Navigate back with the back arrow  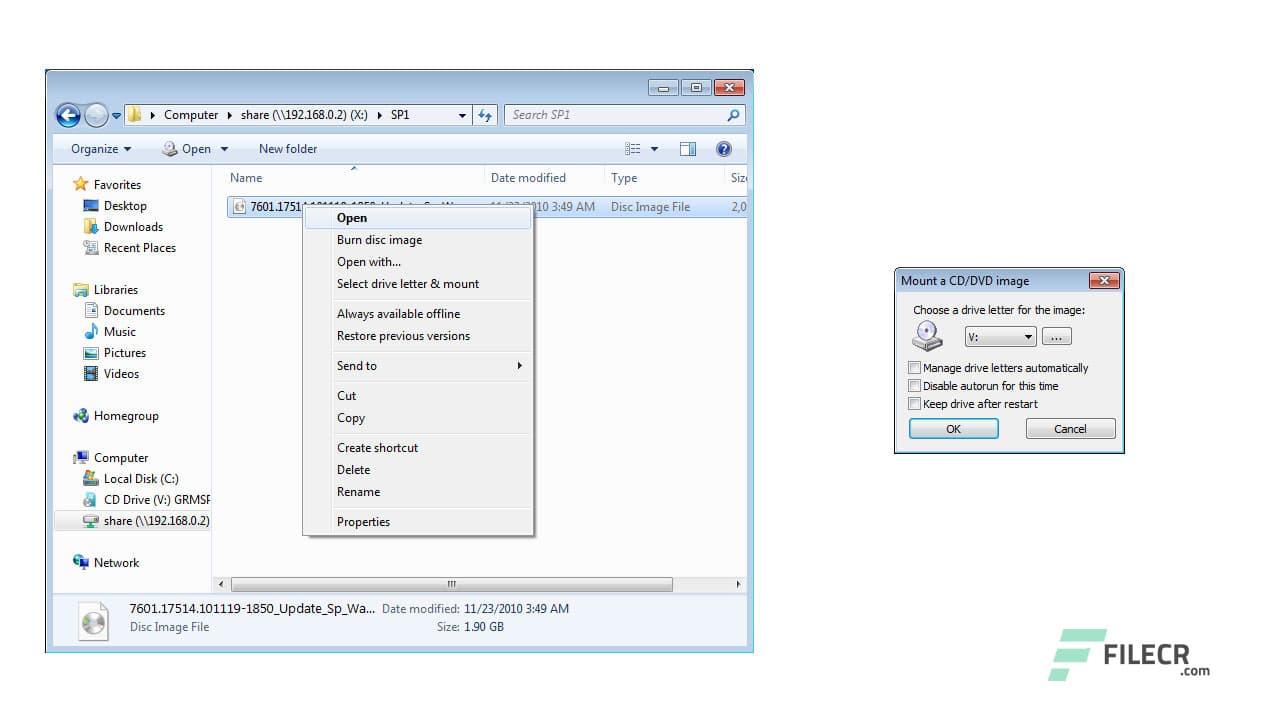[68, 115]
